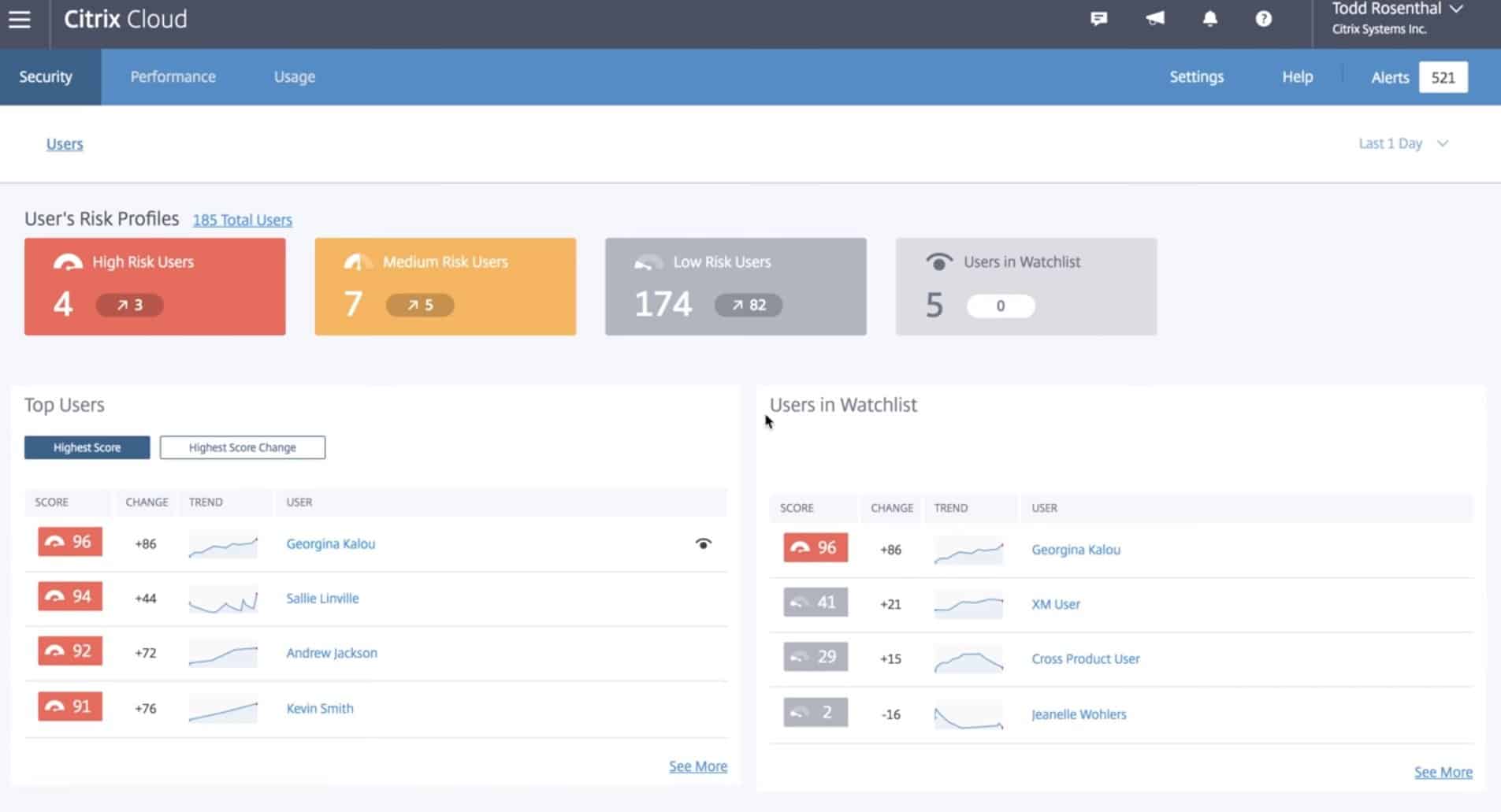Click score badge 91 for Kevin Smith
This screenshot has height=812, width=1501.
[x=70, y=706]
